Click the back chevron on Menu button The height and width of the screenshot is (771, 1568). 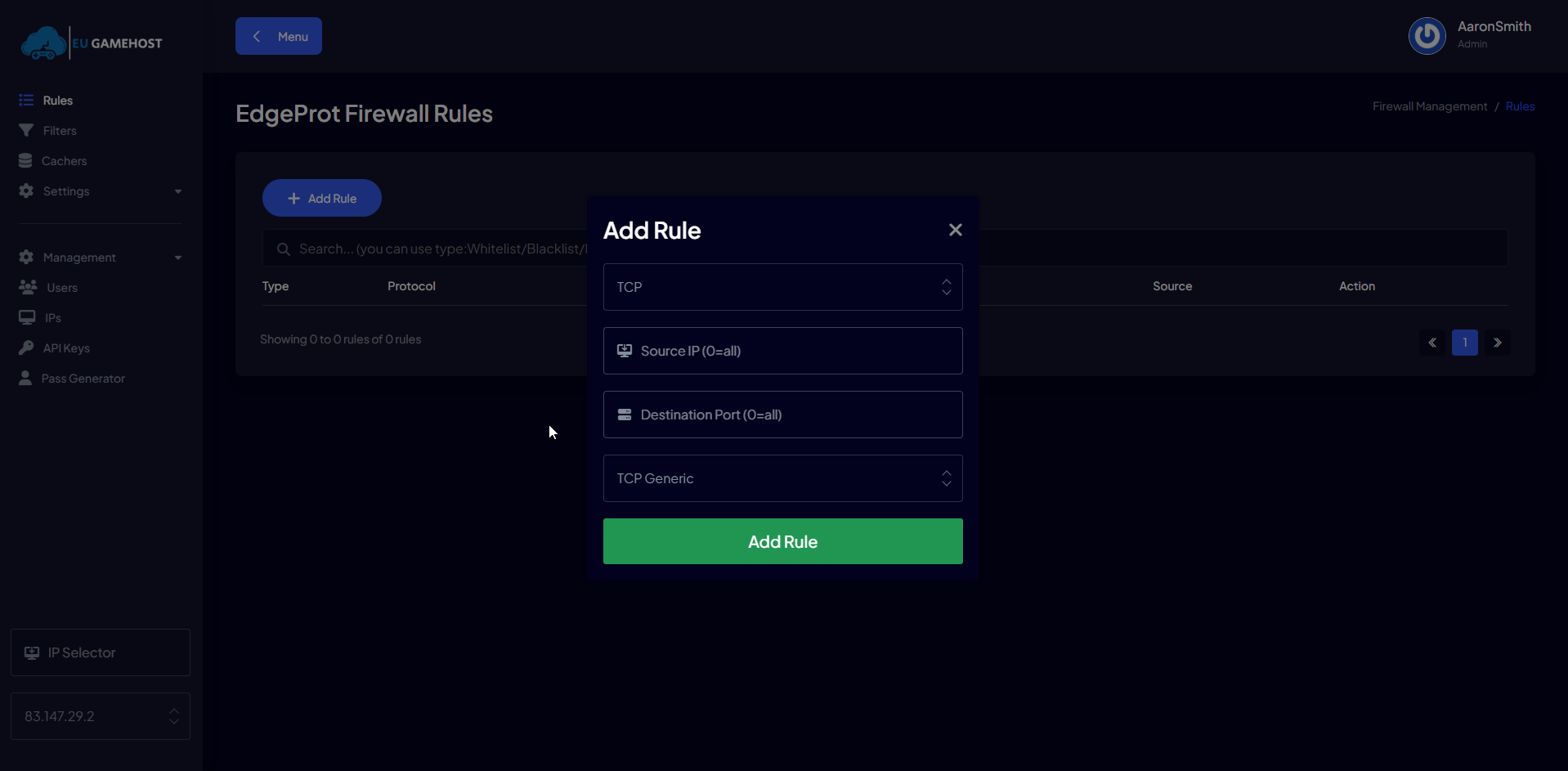pos(257,36)
